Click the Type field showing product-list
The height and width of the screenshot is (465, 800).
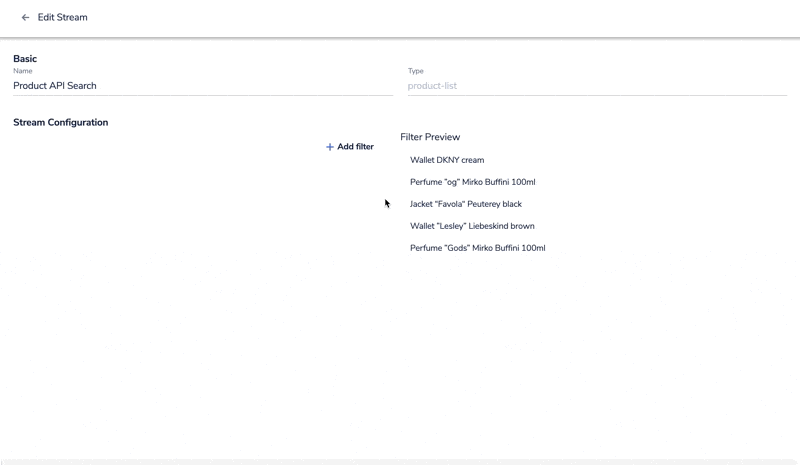point(597,86)
